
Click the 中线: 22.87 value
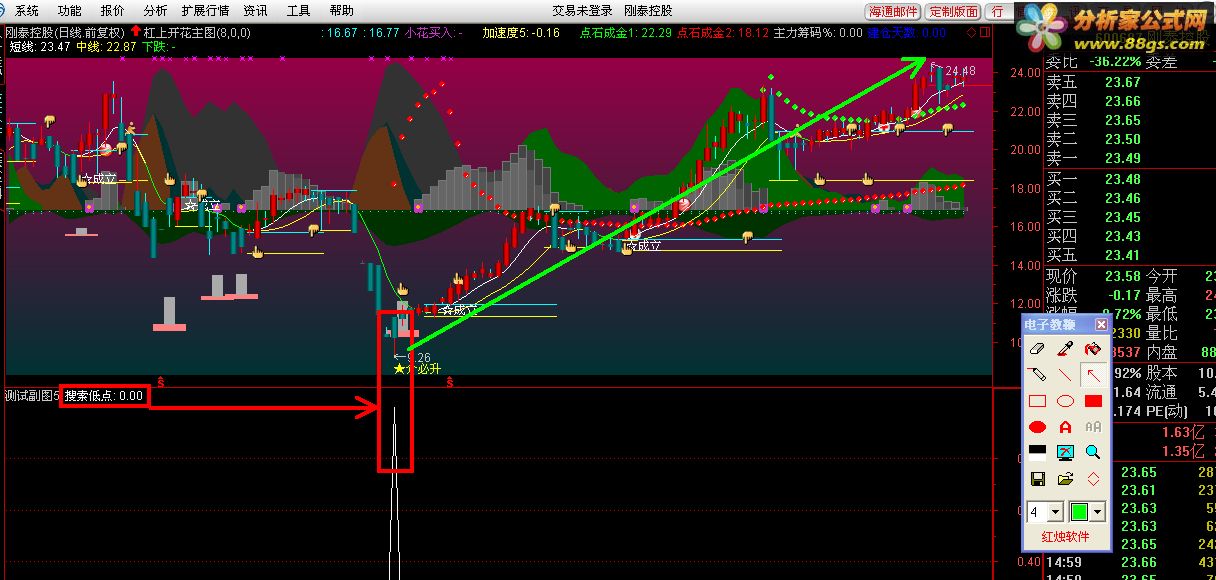tap(107, 46)
